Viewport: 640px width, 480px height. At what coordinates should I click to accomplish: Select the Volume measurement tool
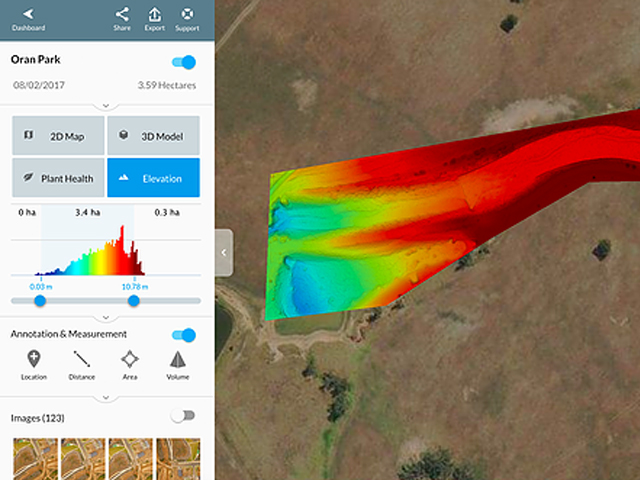pos(177,365)
